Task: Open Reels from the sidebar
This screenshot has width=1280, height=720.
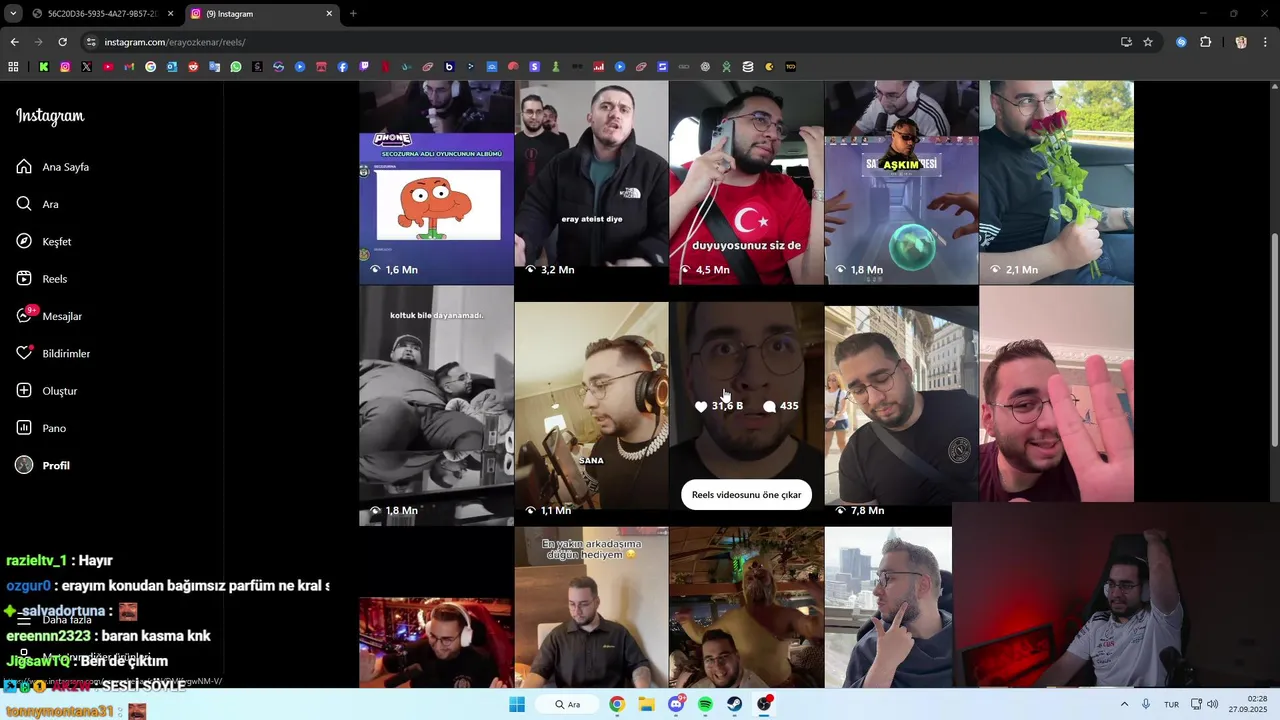Action: coord(42,279)
